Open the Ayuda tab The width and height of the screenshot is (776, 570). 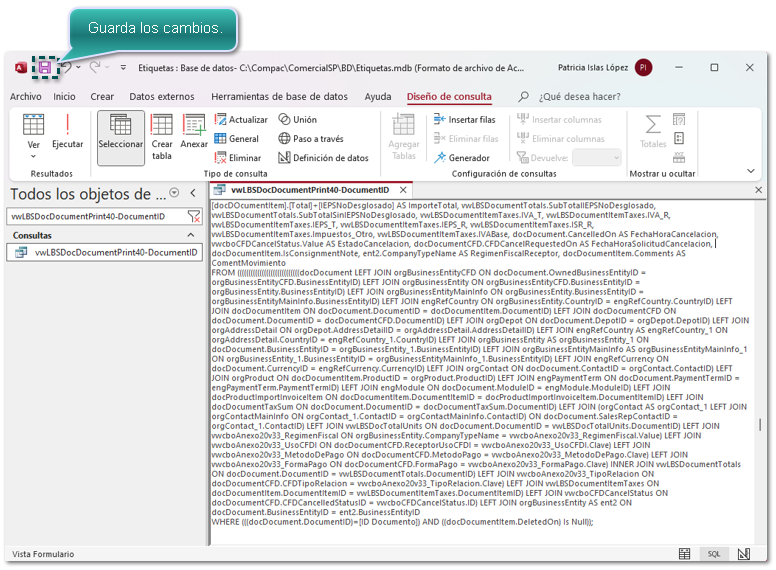378,96
